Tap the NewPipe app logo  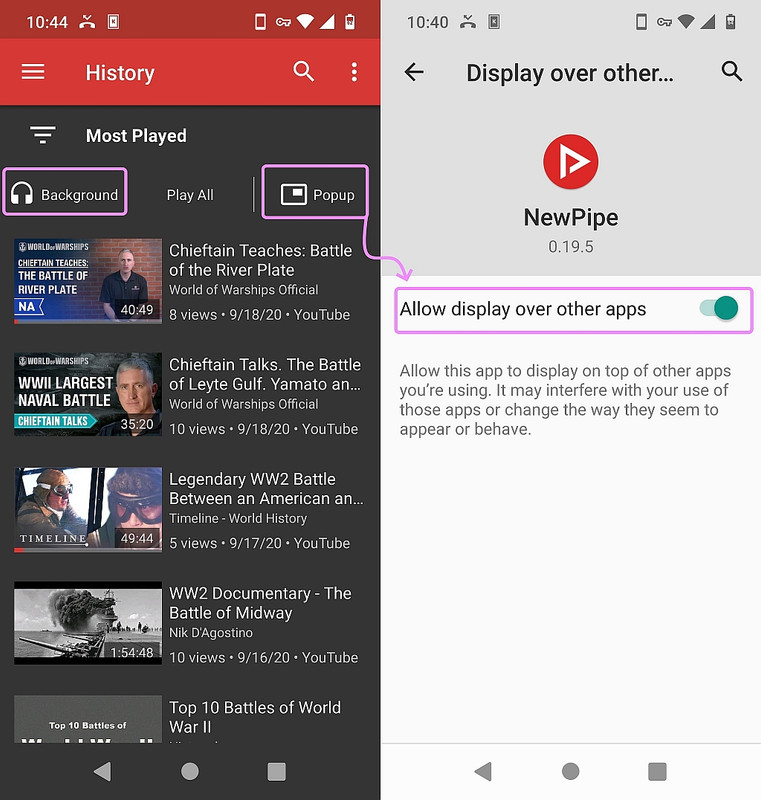tap(570, 162)
